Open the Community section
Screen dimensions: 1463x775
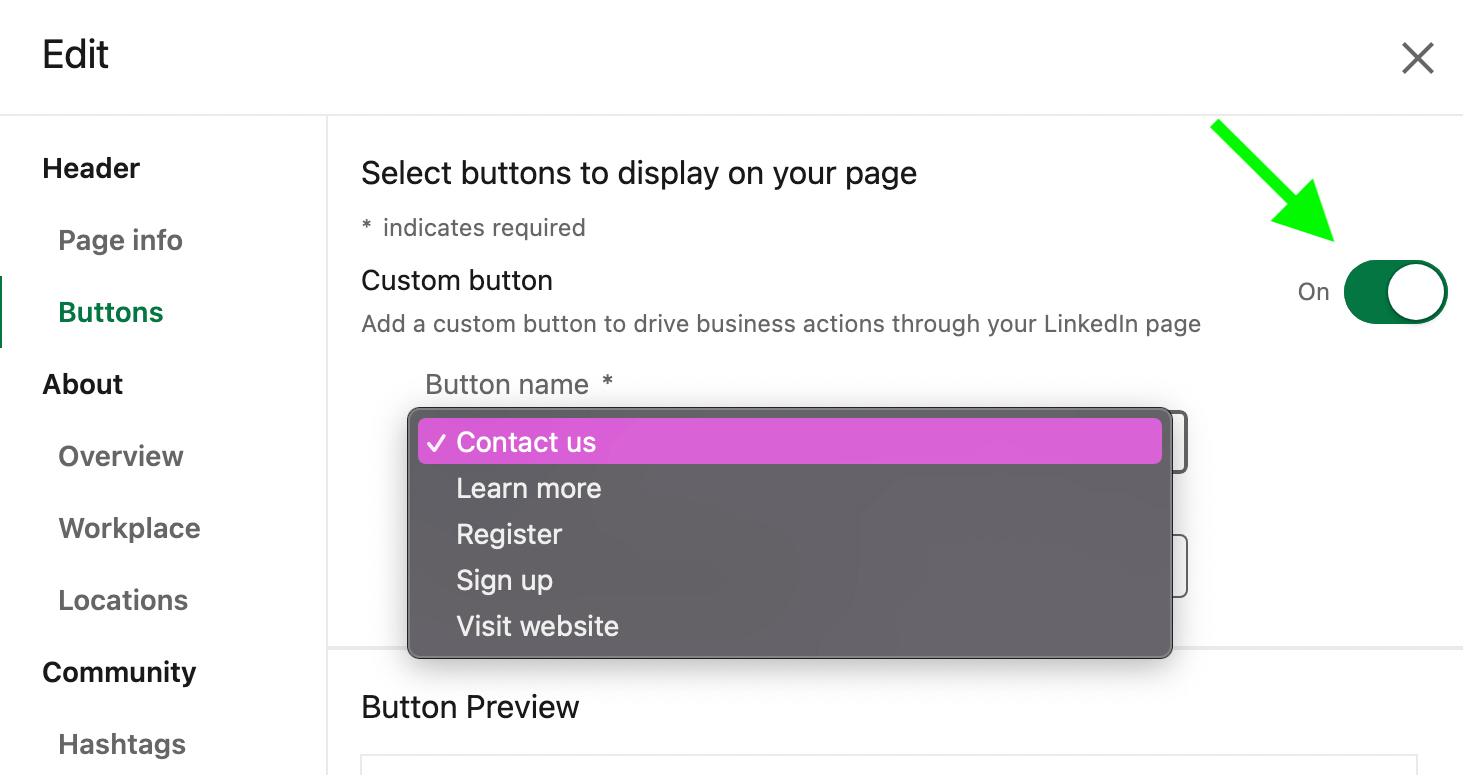click(x=119, y=671)
